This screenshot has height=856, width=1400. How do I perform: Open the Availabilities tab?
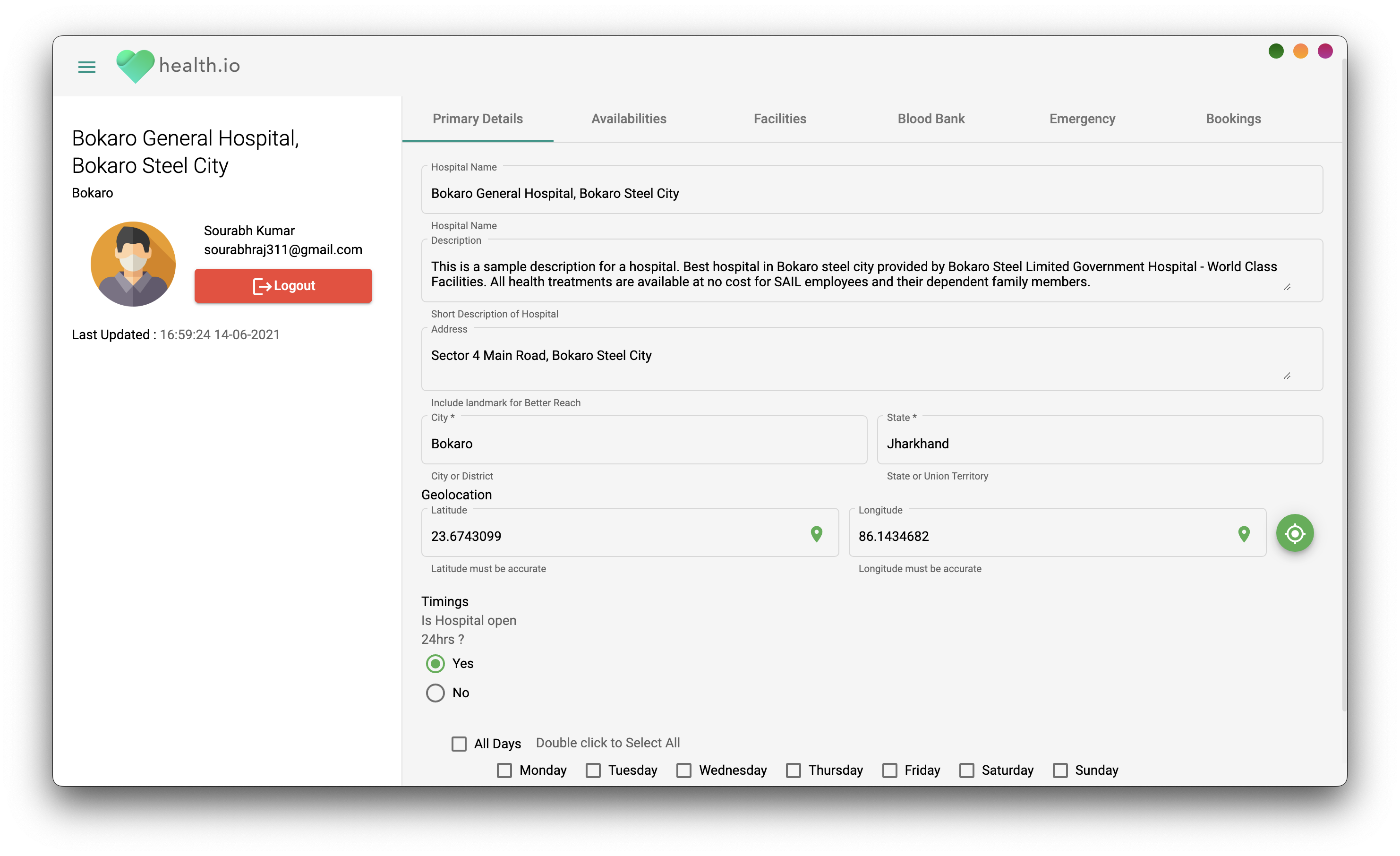(628, 118)
